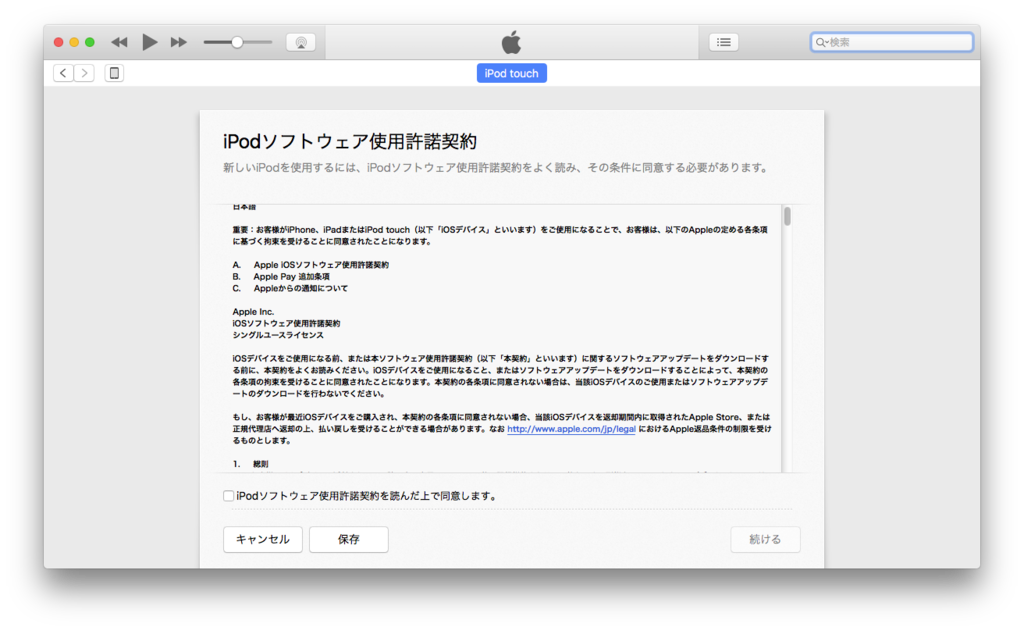
Task: Click the volume slider knob
Action: point(237,42)
